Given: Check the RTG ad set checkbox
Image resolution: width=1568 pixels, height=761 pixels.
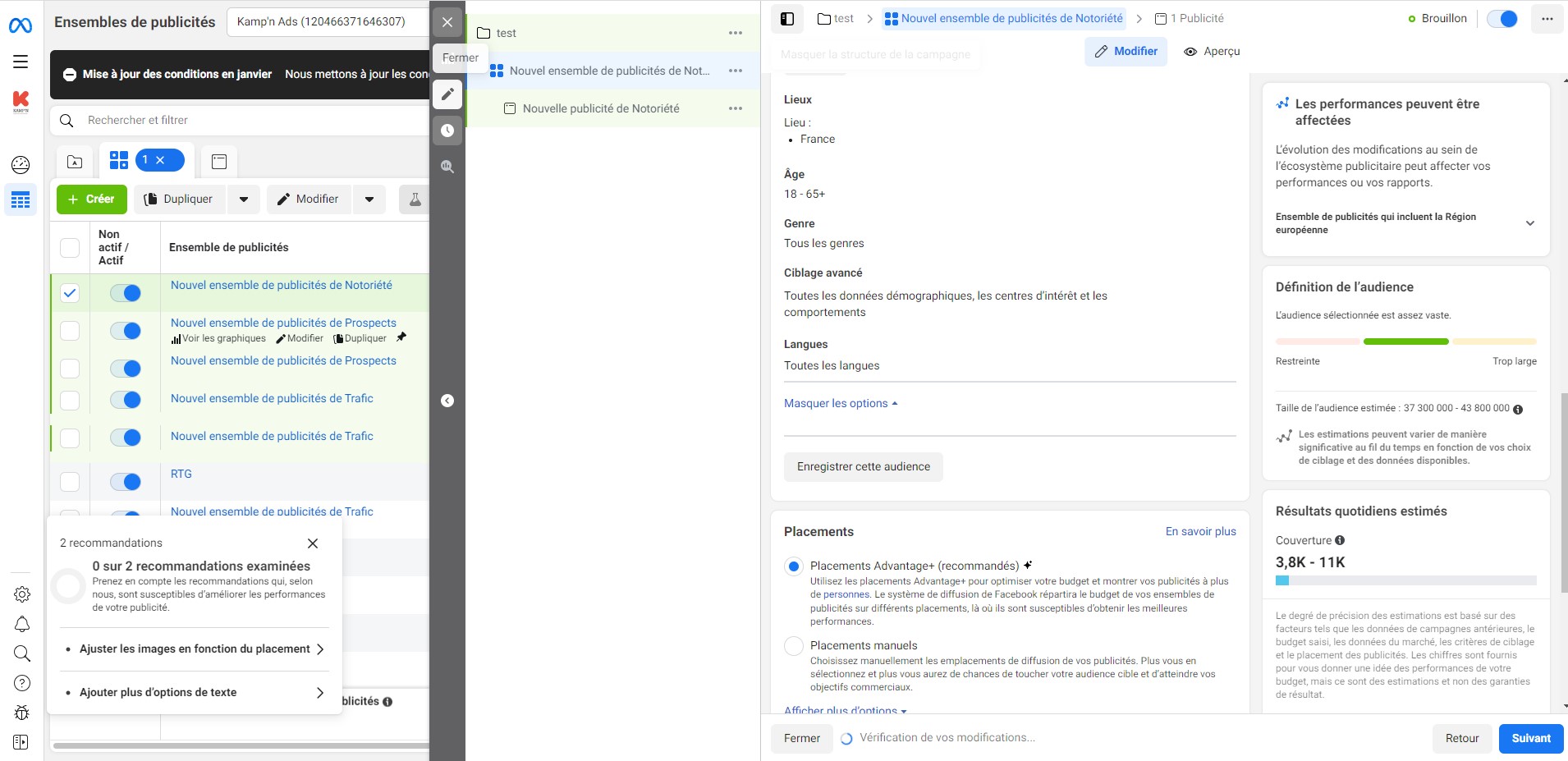Looking at the screenshot, I should coord(70,482).
